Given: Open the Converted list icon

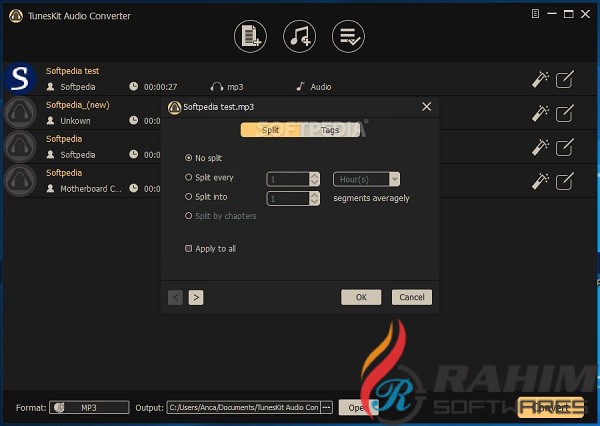Looking at the screenshot, I should pyautogui.click(x=348, y=36).
